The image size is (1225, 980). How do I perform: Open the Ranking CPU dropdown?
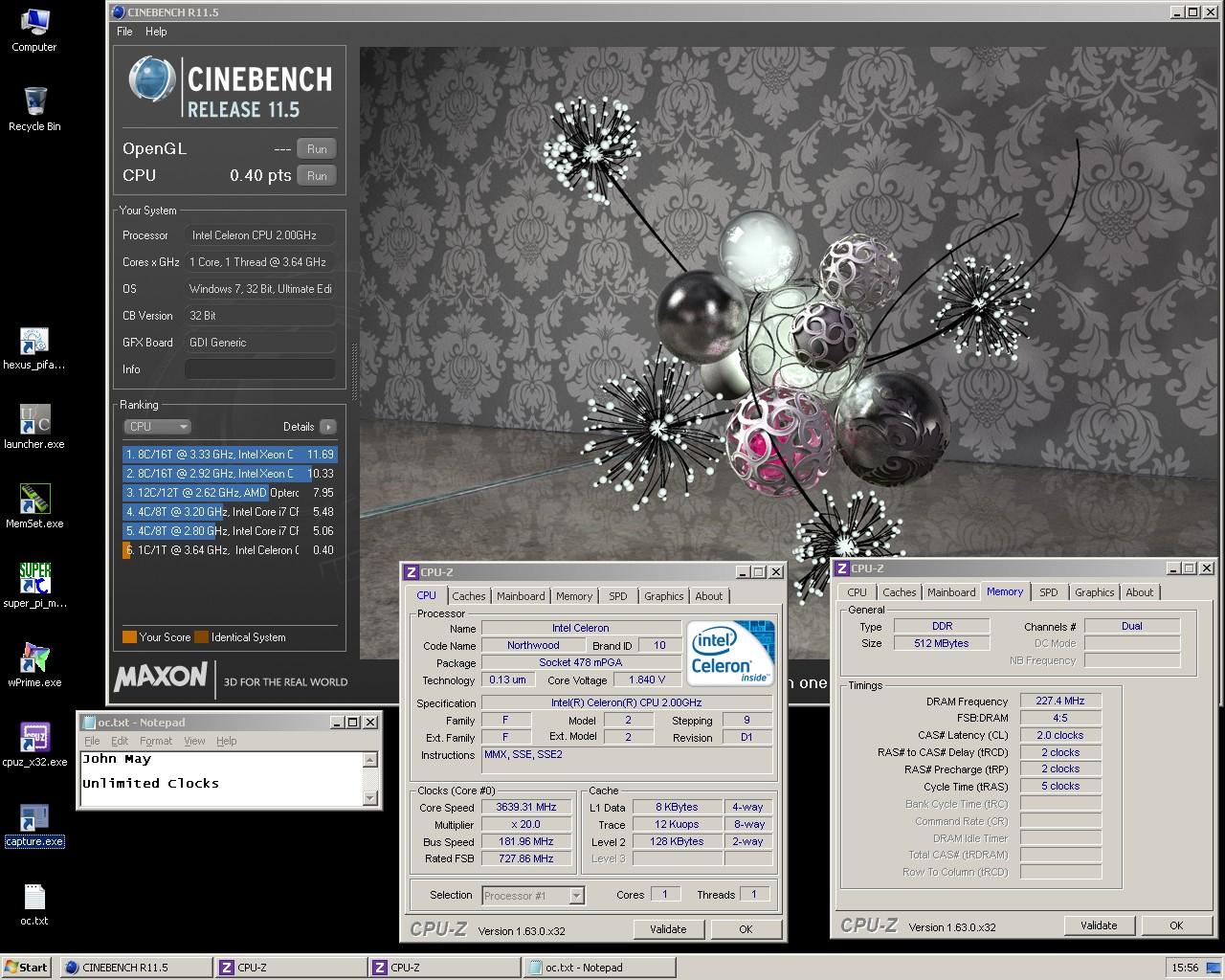click(x=157, y=427)
